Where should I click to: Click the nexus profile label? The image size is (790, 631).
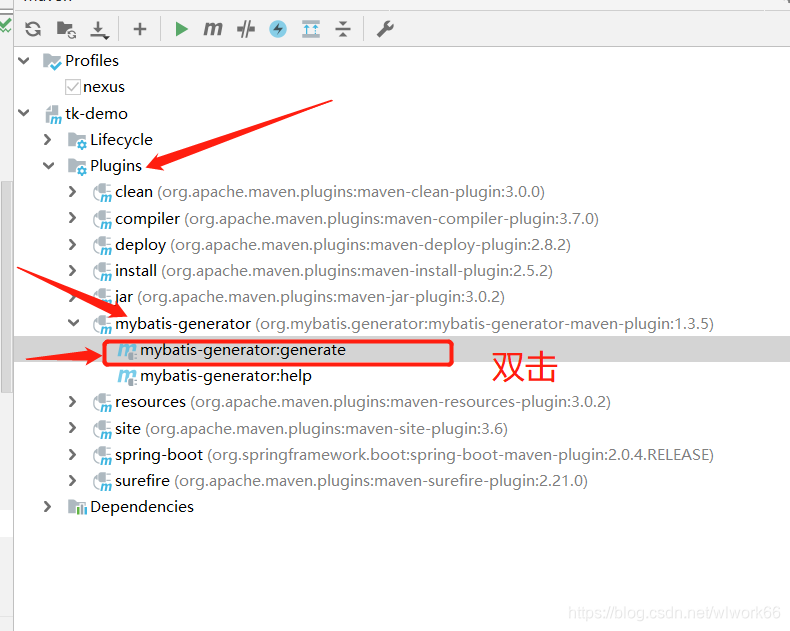(104, 87)
